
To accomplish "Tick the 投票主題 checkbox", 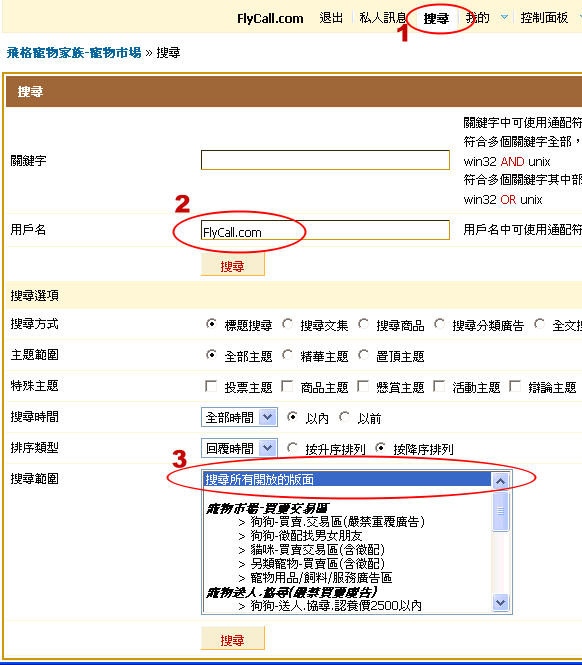I will (211, 386).
